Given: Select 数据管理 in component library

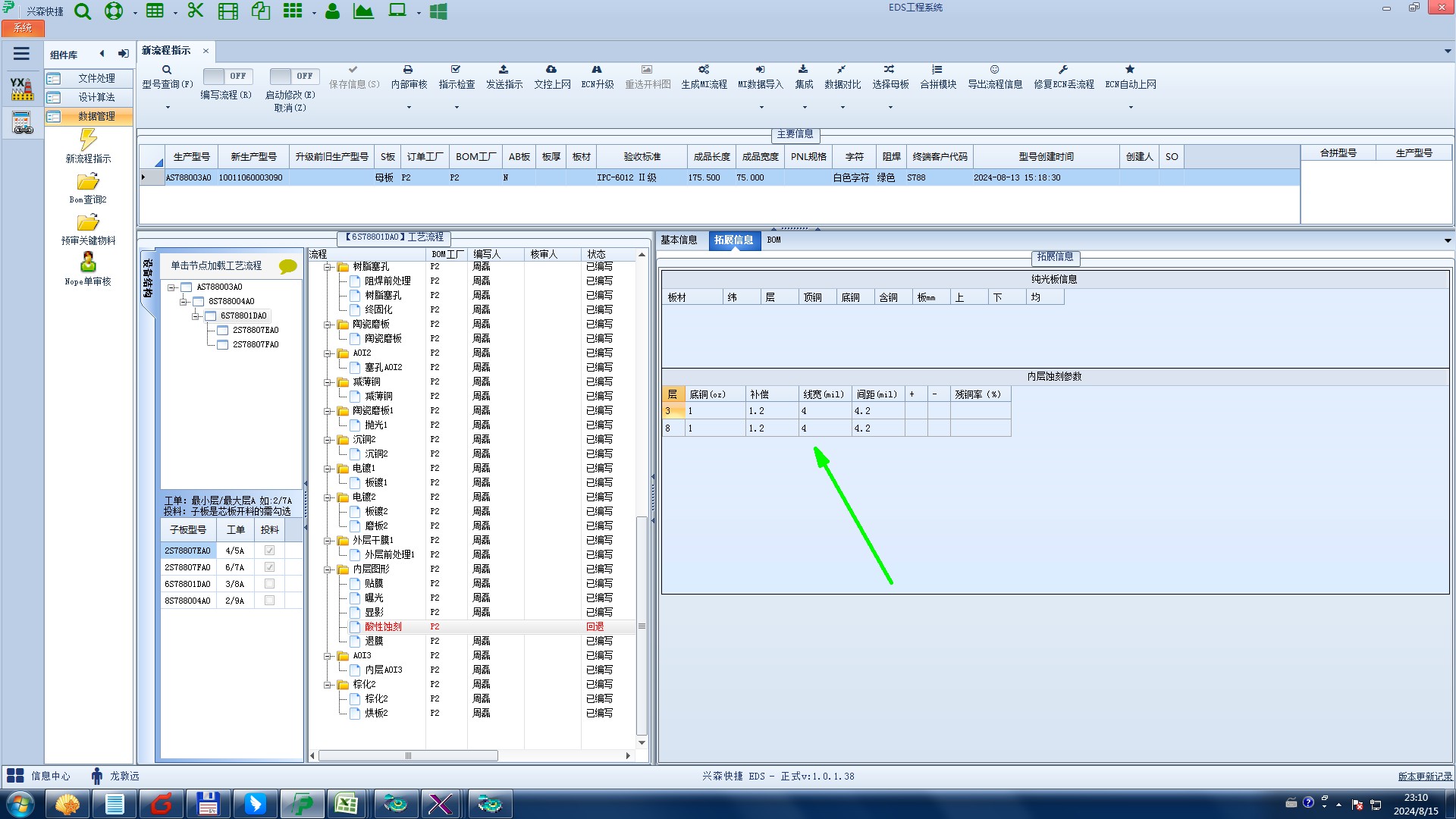Looking at the screenshot, I should [96, 117].
